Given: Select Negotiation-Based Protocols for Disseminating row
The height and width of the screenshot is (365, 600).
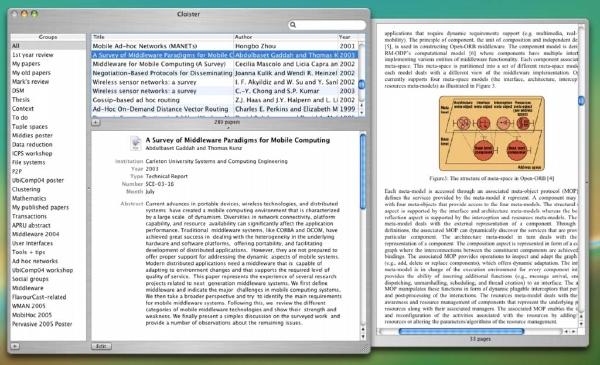Looking at the screenshot, I should (224, 73).
